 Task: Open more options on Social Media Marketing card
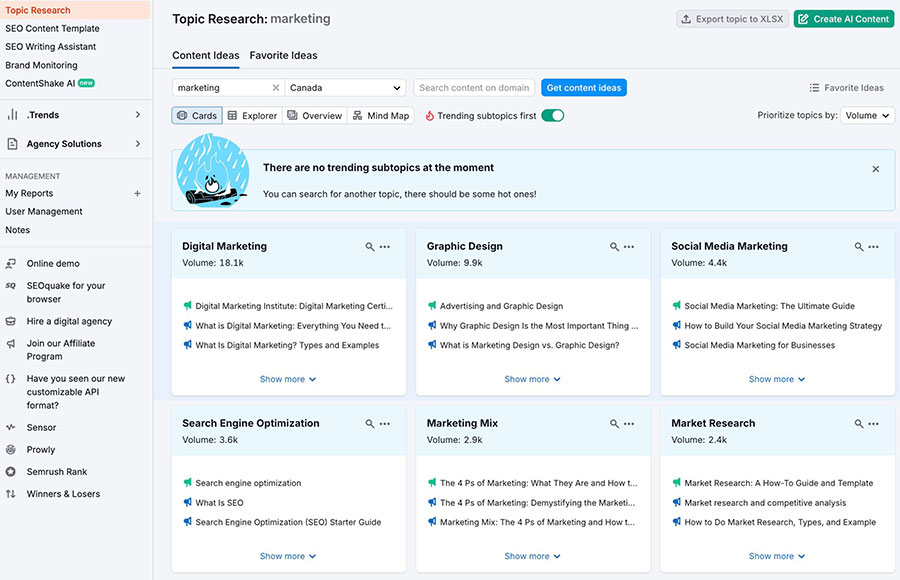pyautogui.click(x=874, y=247)
